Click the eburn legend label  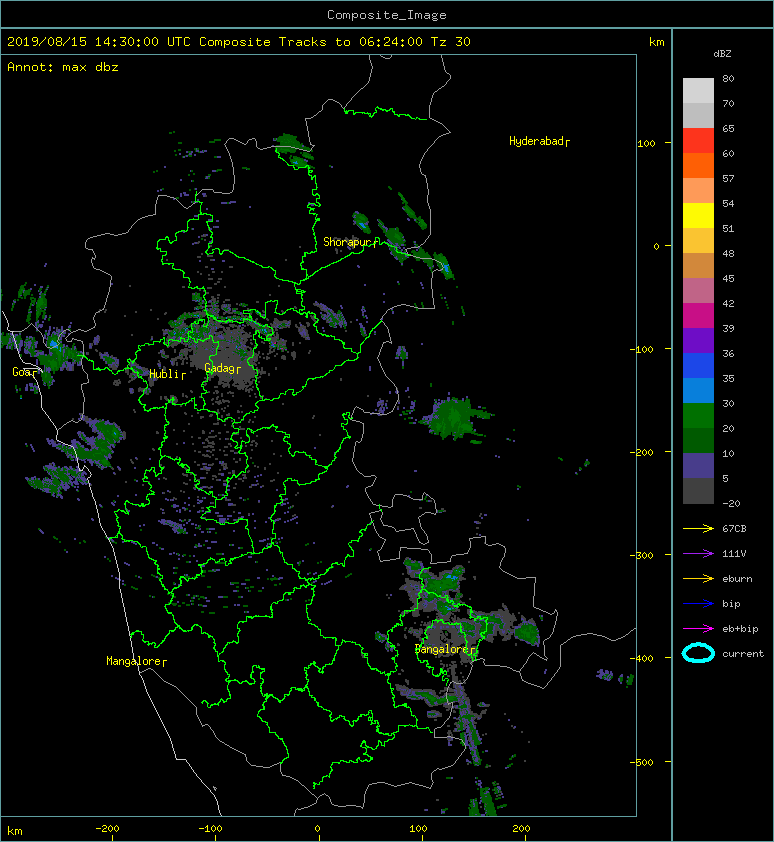pyautogui.click(x=737, y=579)
